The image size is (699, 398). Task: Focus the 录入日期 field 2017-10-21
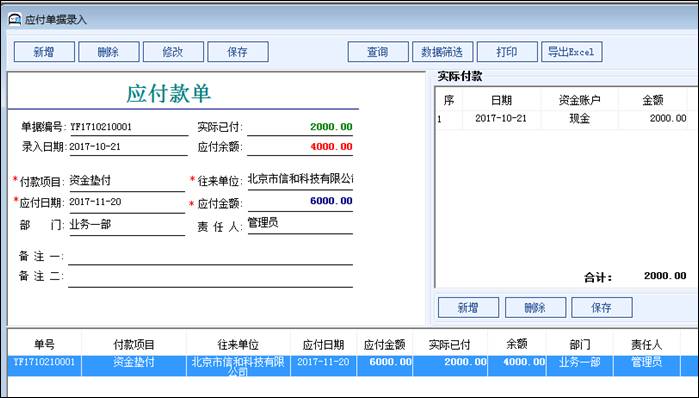(129, 147)
